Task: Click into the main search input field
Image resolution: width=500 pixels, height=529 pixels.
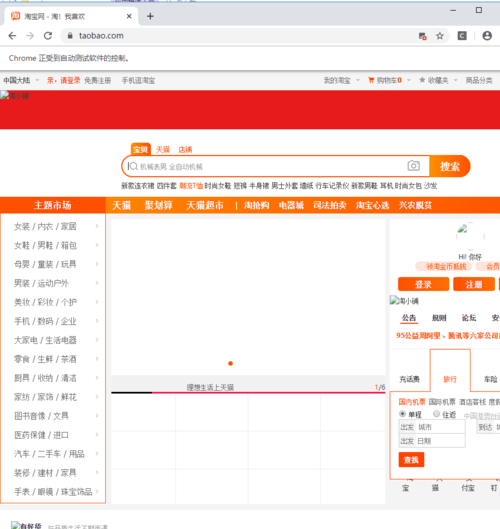Action: tap(267, 166)
